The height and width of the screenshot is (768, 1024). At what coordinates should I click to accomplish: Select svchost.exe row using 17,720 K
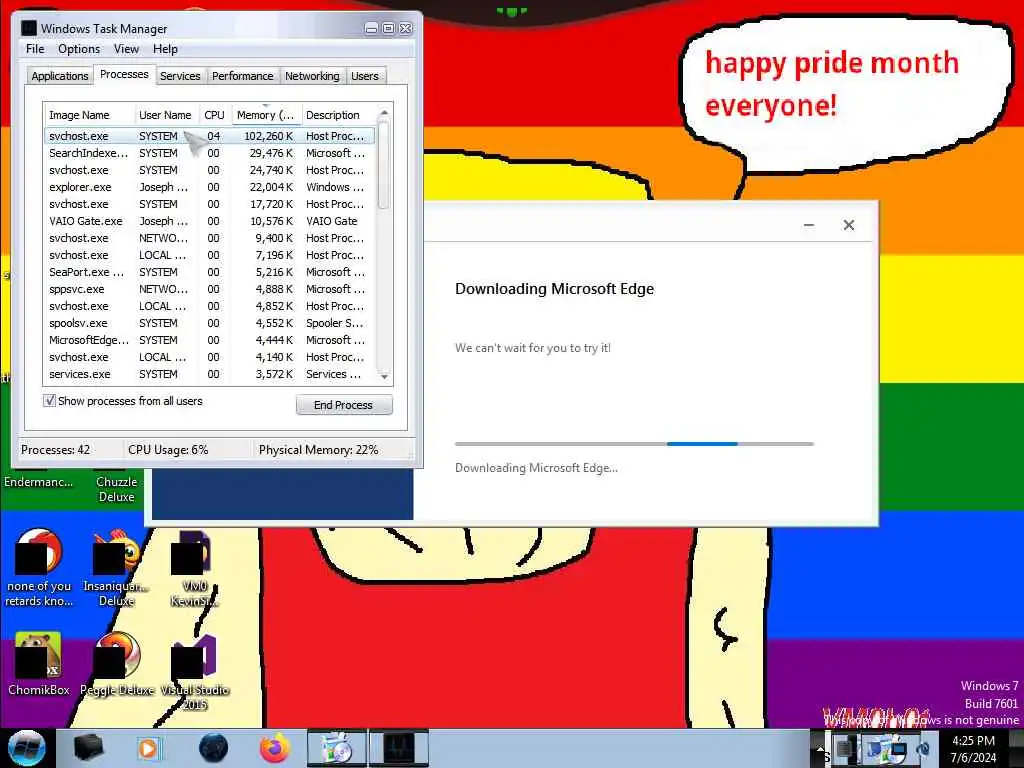(x=209, y=204)
